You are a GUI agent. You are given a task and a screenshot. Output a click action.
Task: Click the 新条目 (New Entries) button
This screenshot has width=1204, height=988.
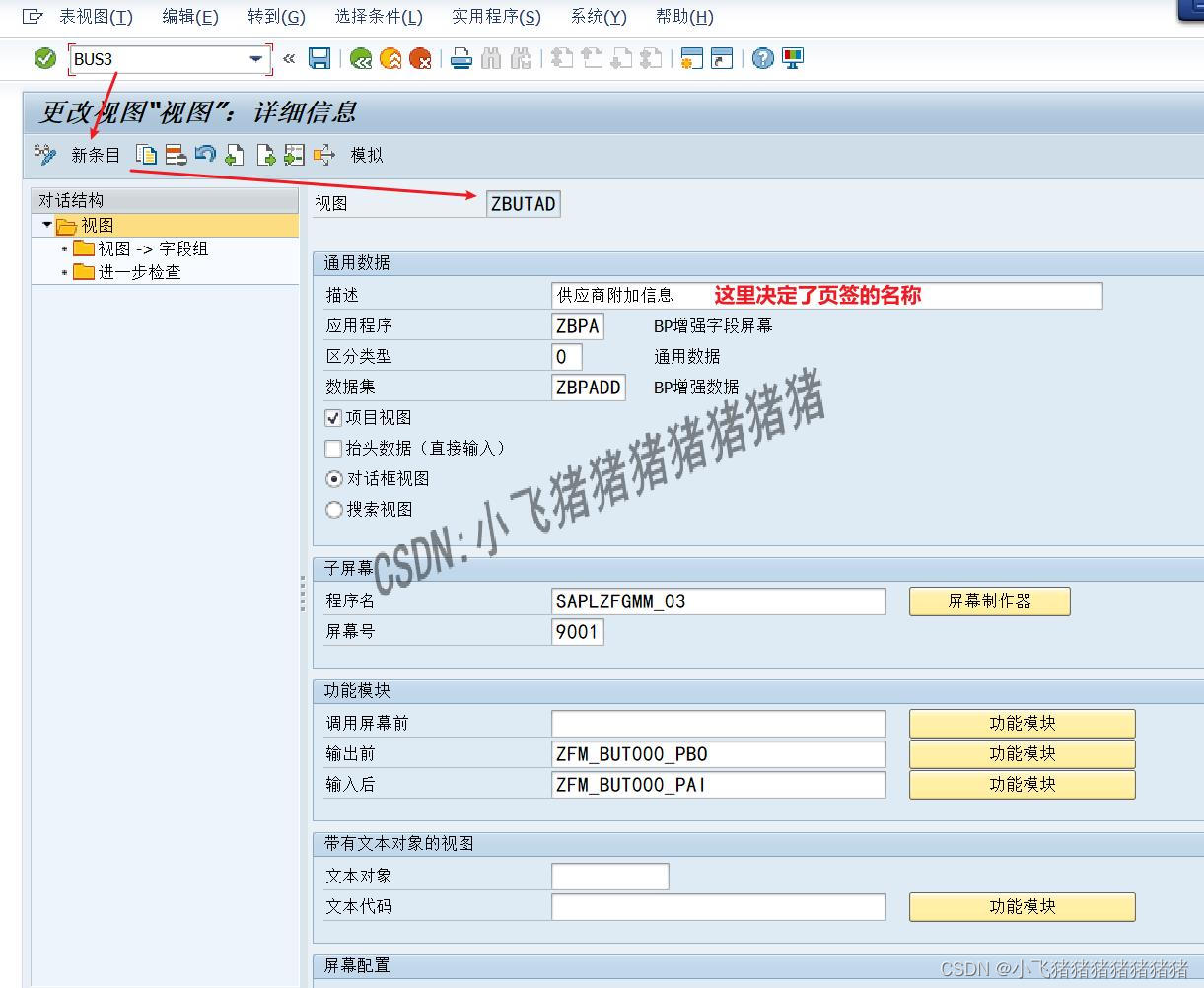pos(96,155)
